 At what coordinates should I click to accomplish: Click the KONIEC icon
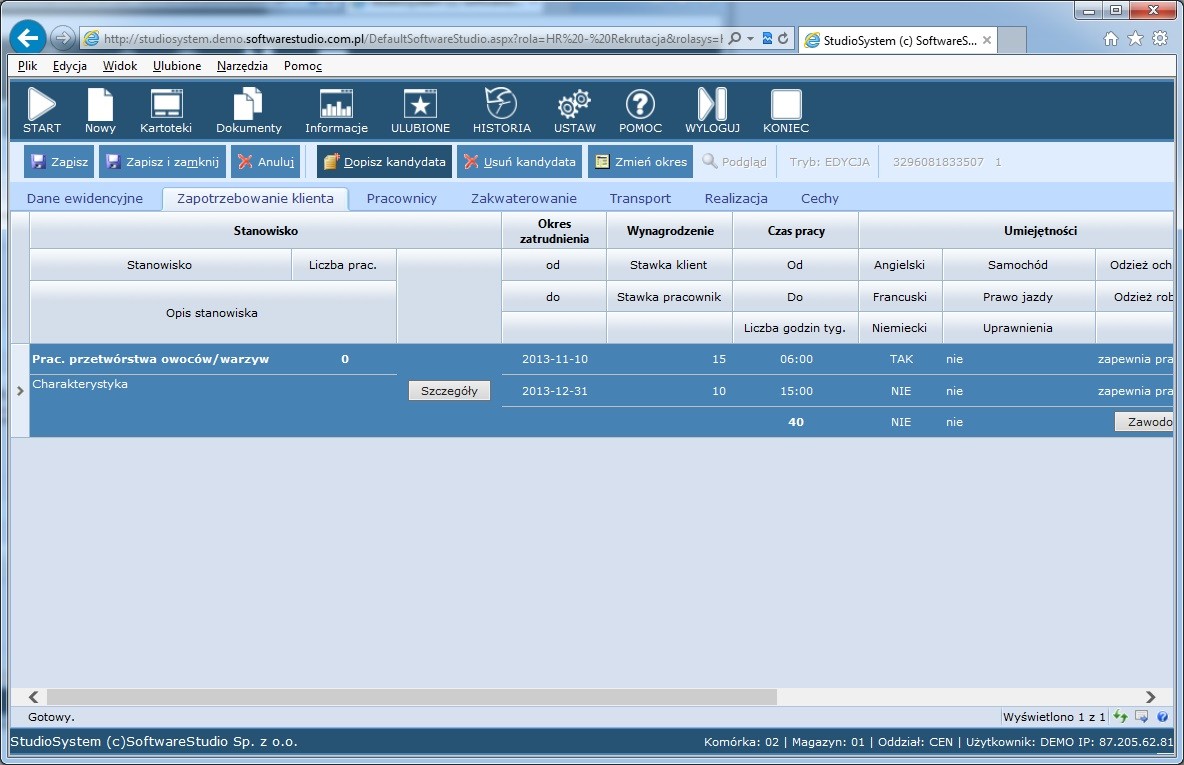786,110
